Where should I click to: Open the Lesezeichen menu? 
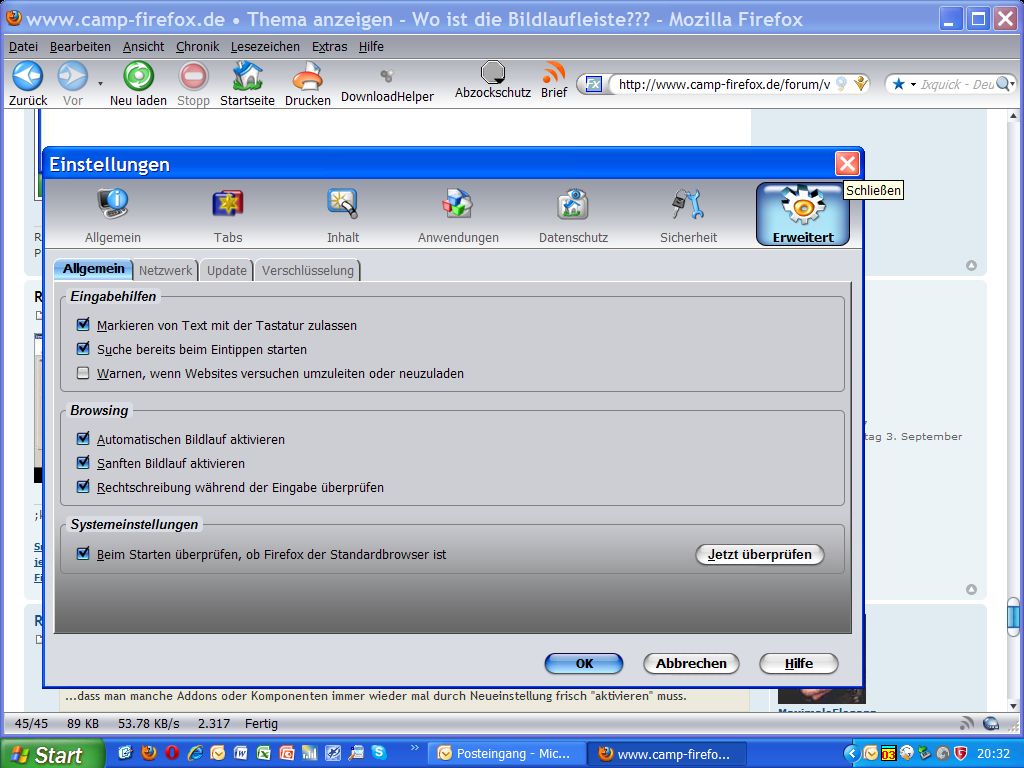coord(265,46)
